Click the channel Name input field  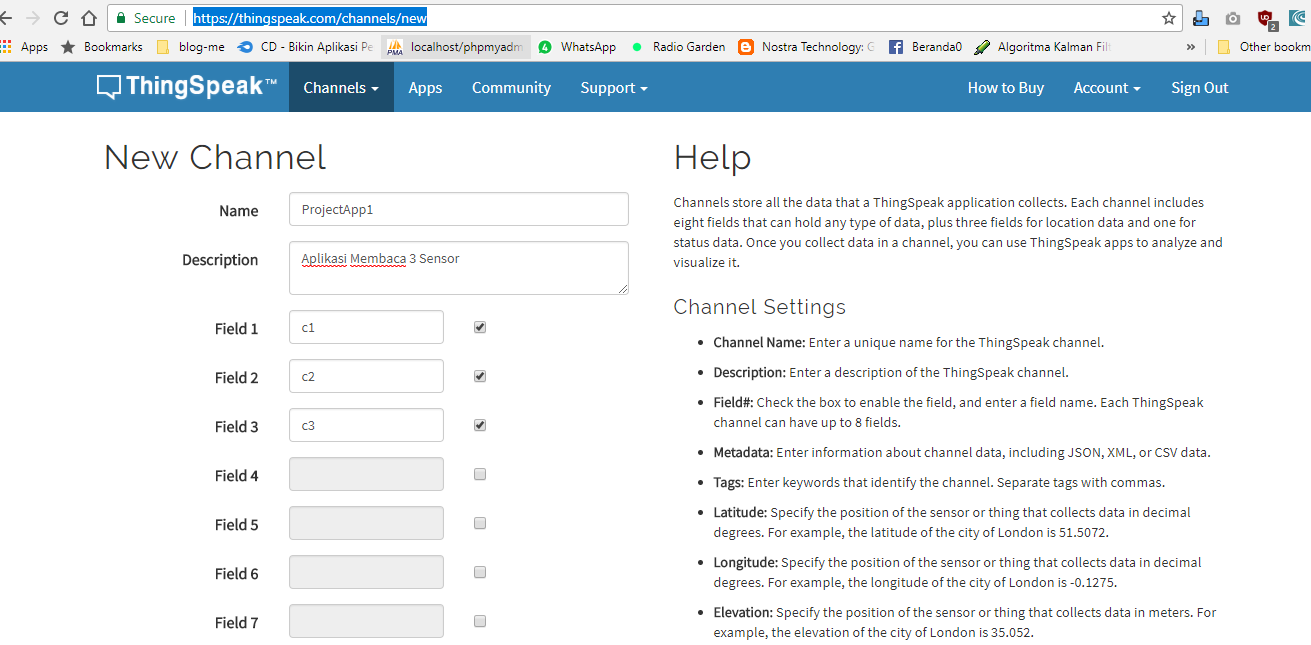click(459, 209)
